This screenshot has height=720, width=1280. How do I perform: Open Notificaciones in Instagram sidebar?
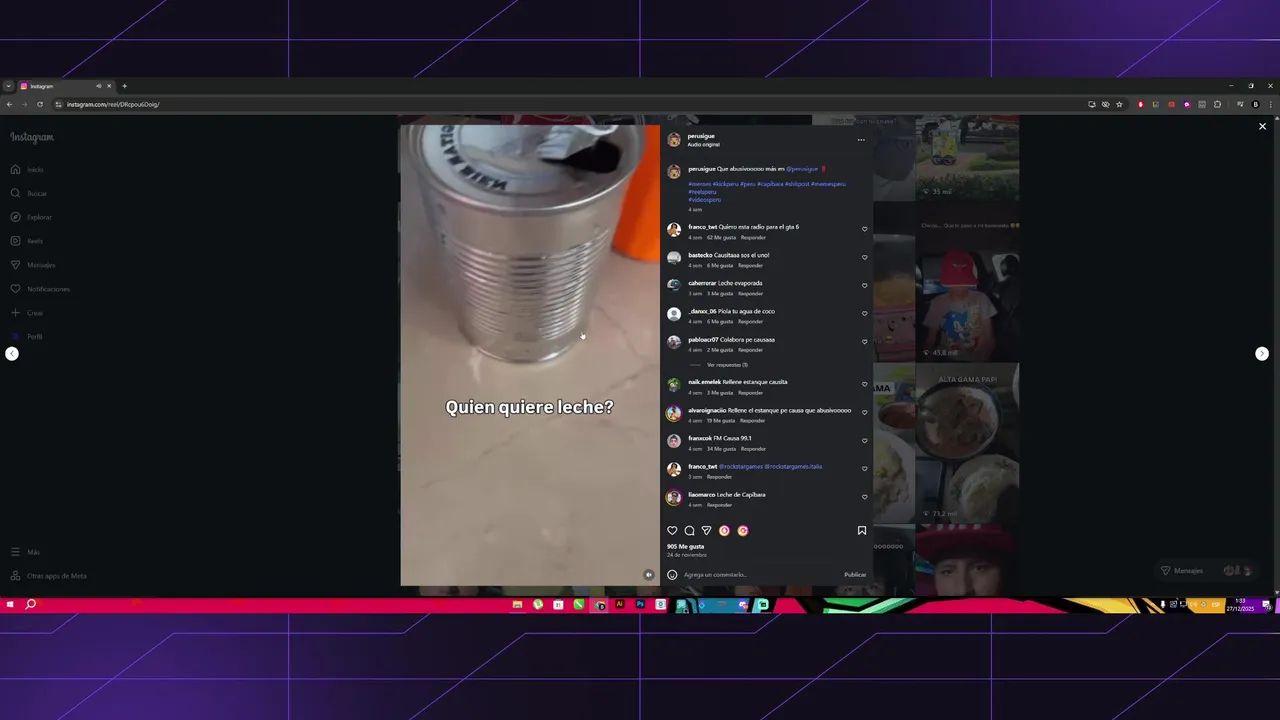coord(40,289)
